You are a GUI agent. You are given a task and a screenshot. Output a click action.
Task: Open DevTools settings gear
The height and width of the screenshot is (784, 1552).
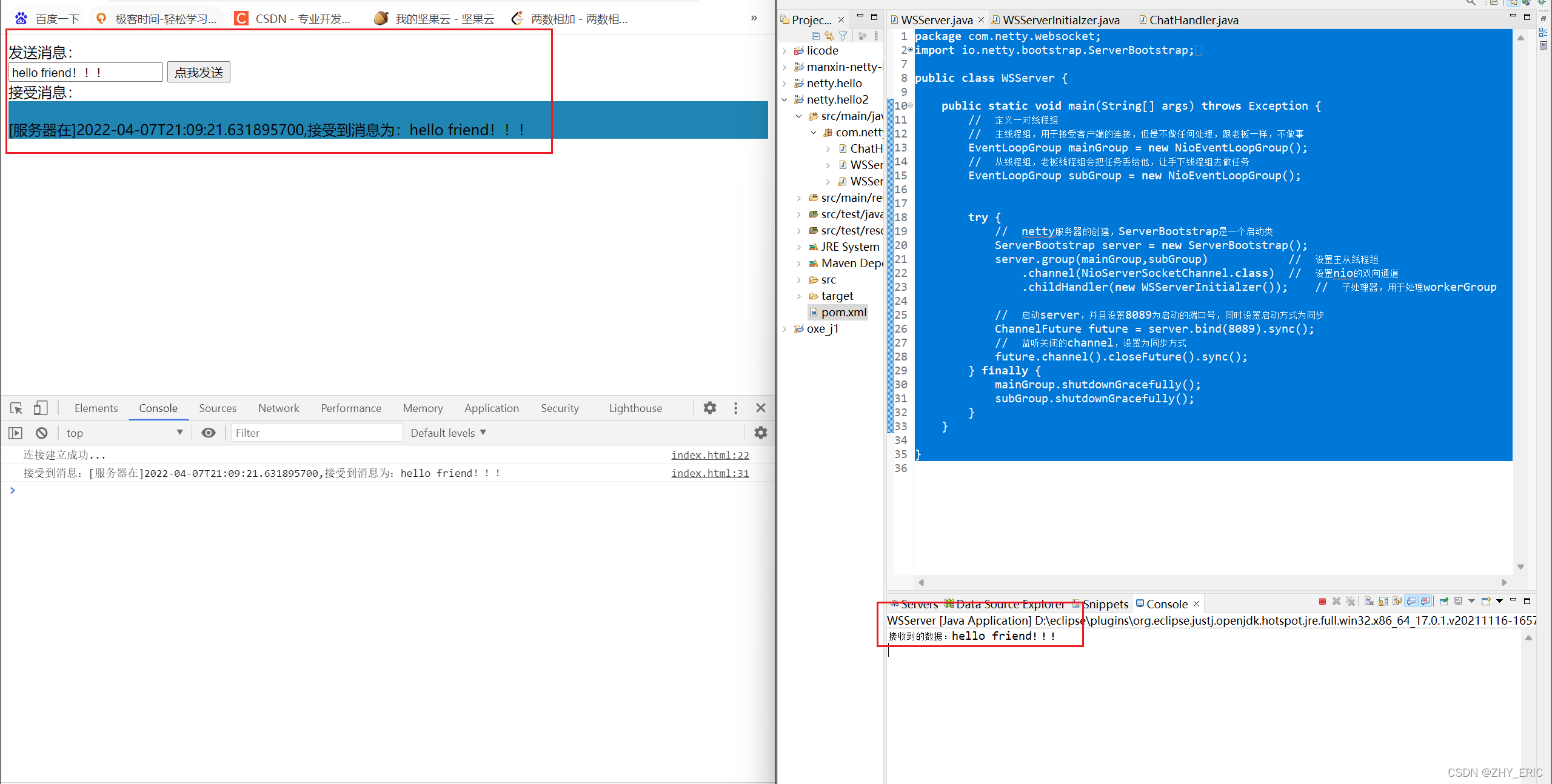(710, 408)
